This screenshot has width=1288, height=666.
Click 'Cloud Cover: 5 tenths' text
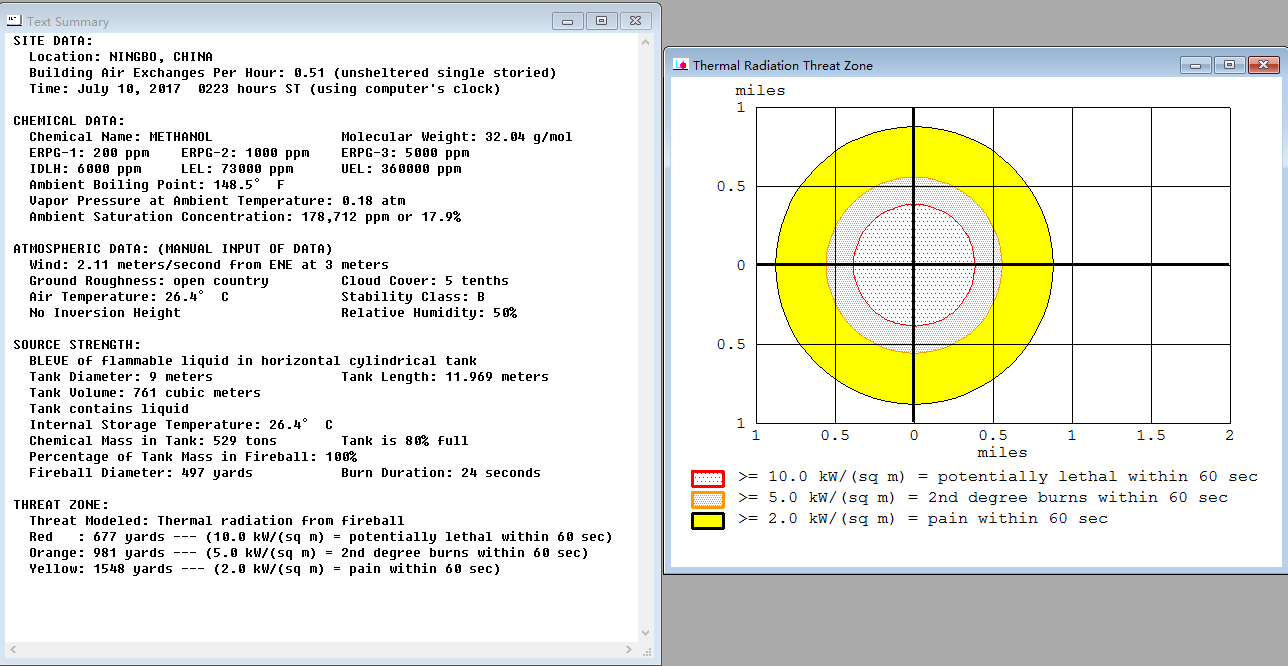point(425,281)
